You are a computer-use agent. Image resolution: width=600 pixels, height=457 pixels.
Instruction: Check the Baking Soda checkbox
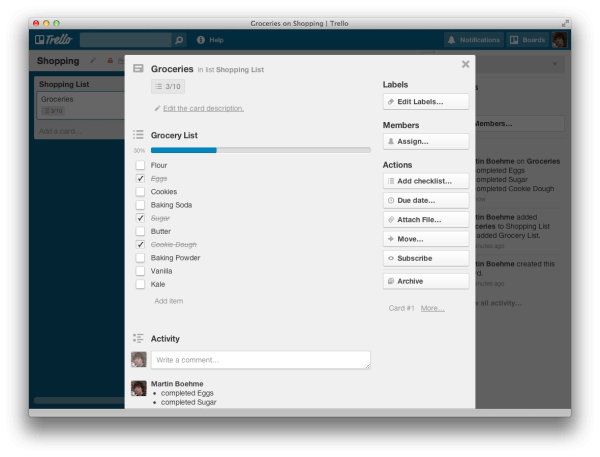click(x=140, y=205)
